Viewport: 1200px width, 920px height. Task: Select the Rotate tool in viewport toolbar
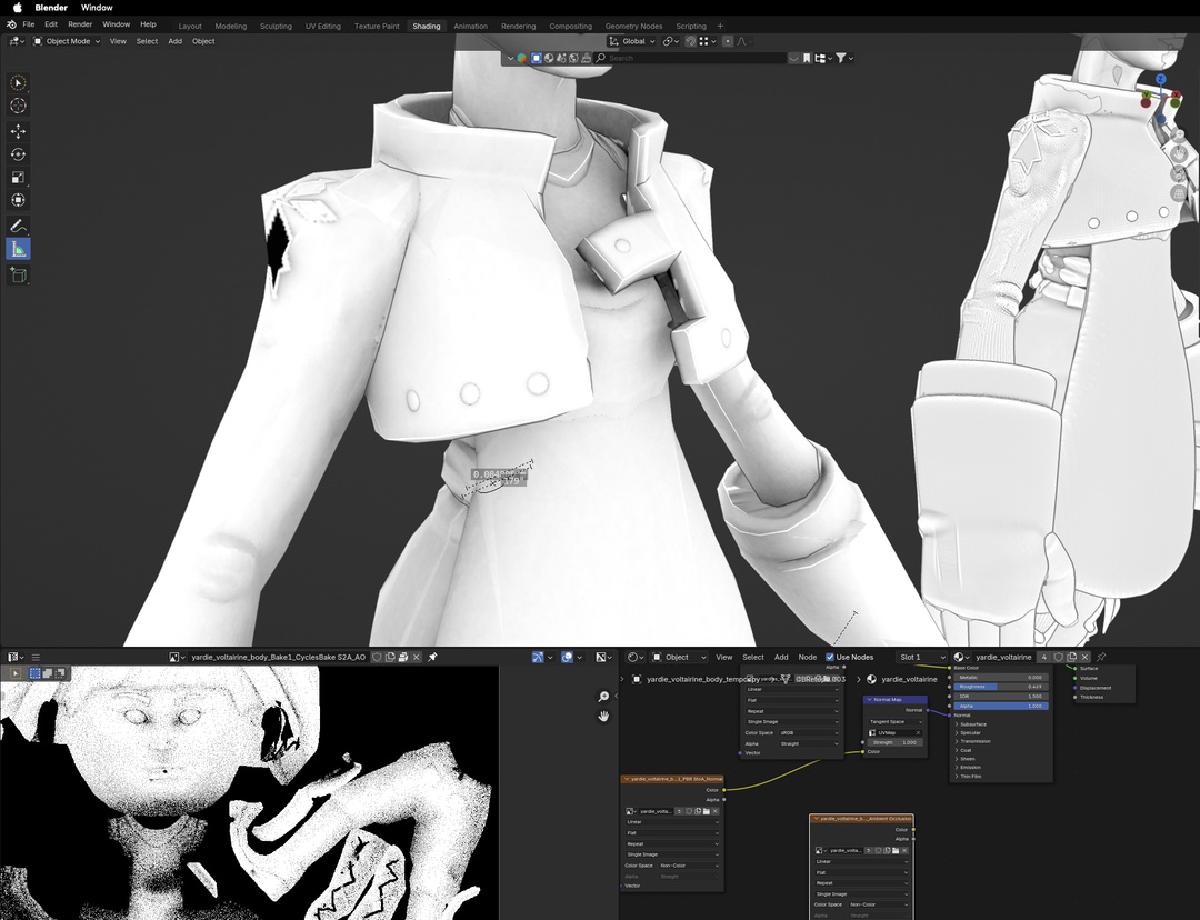click(18, 154)
